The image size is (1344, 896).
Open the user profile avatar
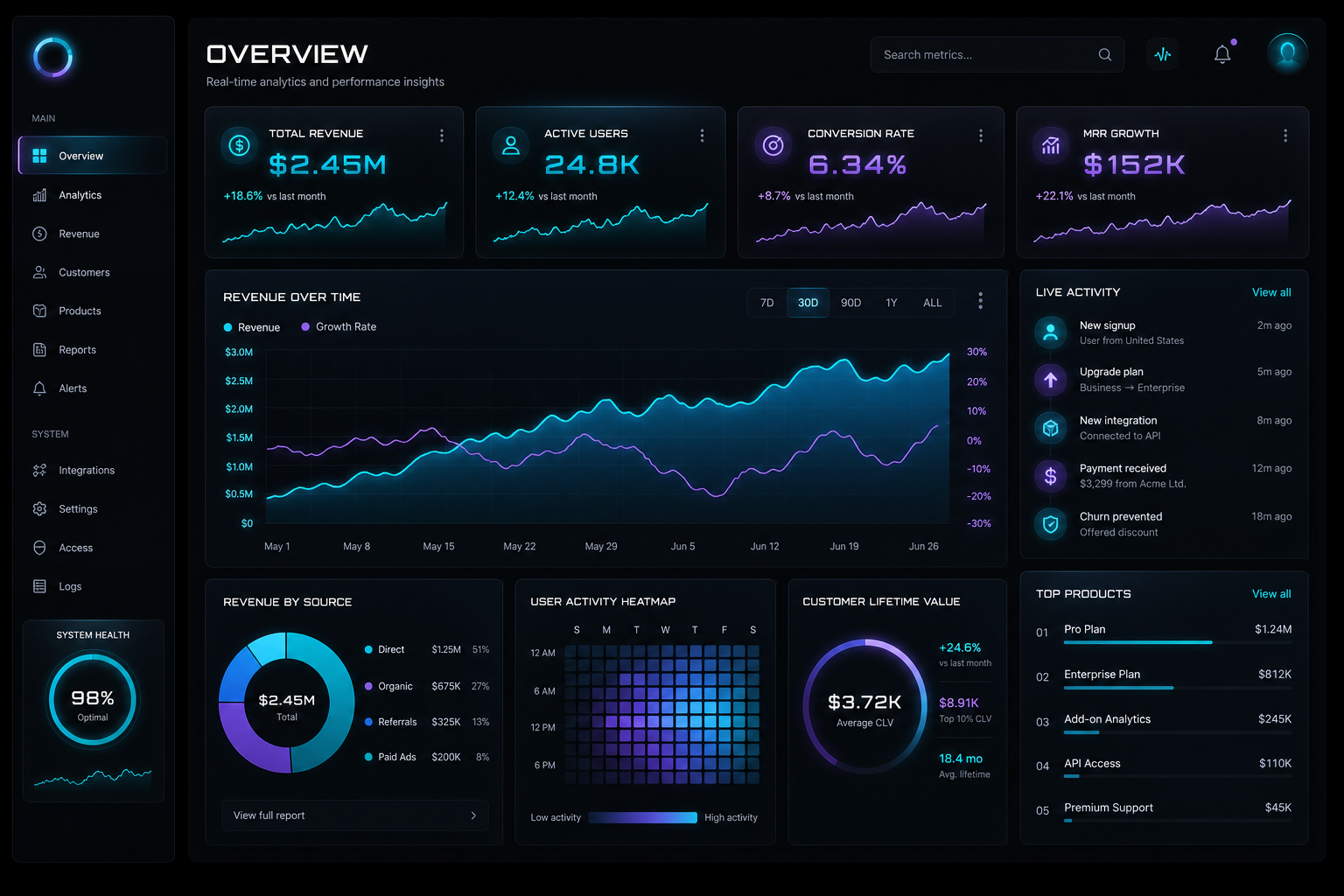click(1287, 53)
